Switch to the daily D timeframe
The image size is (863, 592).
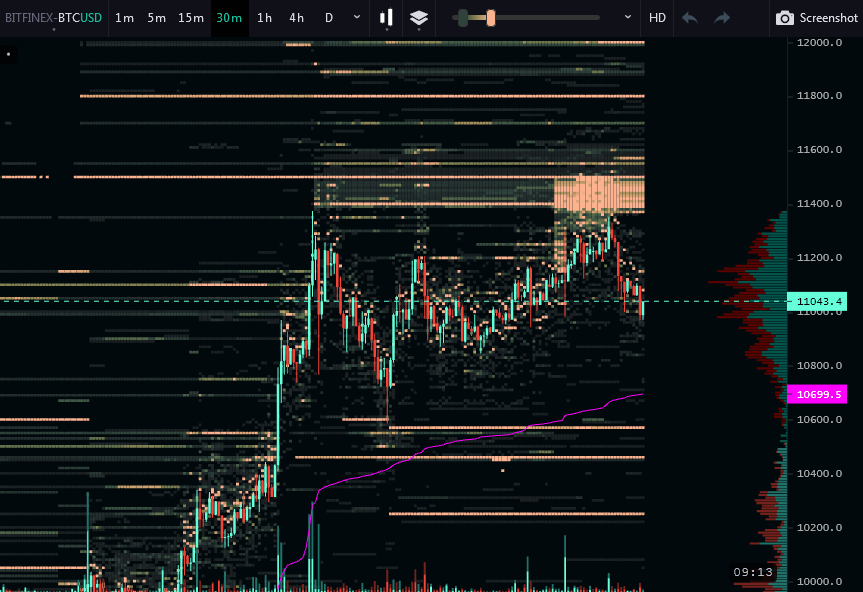click(329, 18)
